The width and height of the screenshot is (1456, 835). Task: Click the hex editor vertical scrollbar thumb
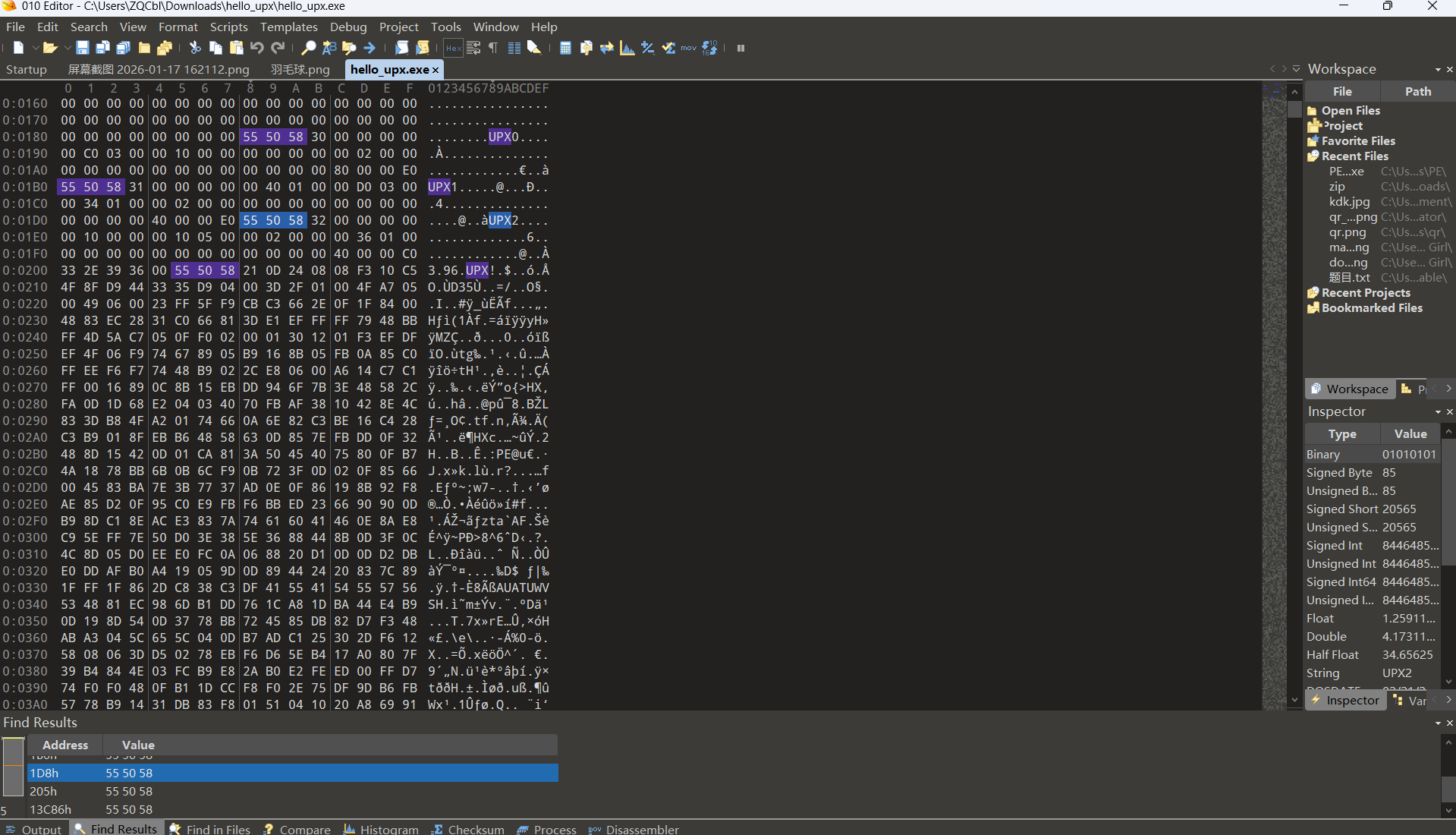tap(1294, 109)
